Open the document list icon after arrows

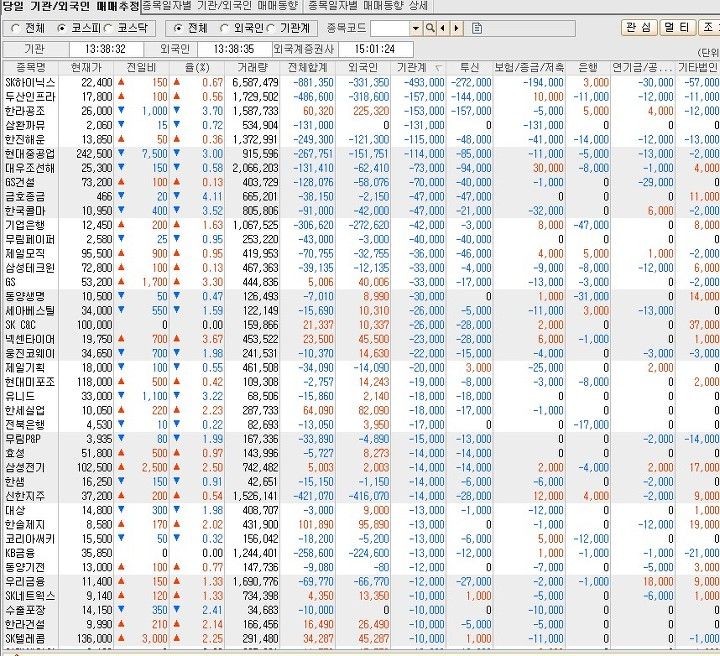[477, 28]
